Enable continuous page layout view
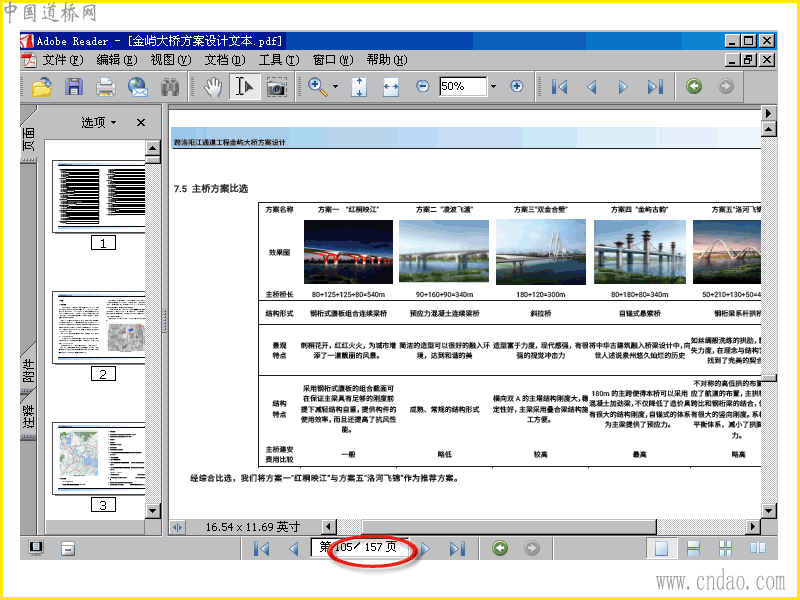 [693, 548]
